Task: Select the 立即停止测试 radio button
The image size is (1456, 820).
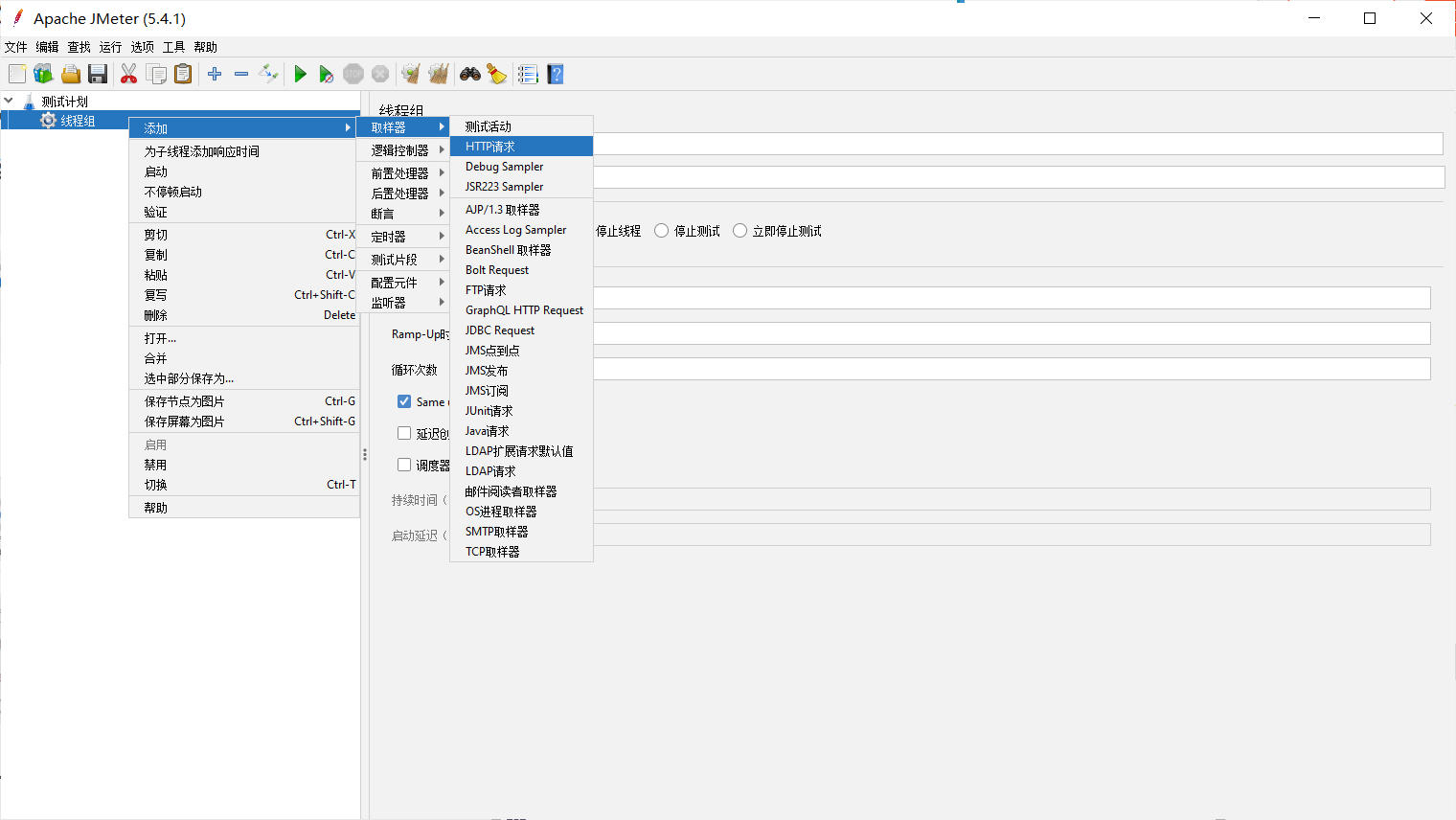Action: [739, 231]
